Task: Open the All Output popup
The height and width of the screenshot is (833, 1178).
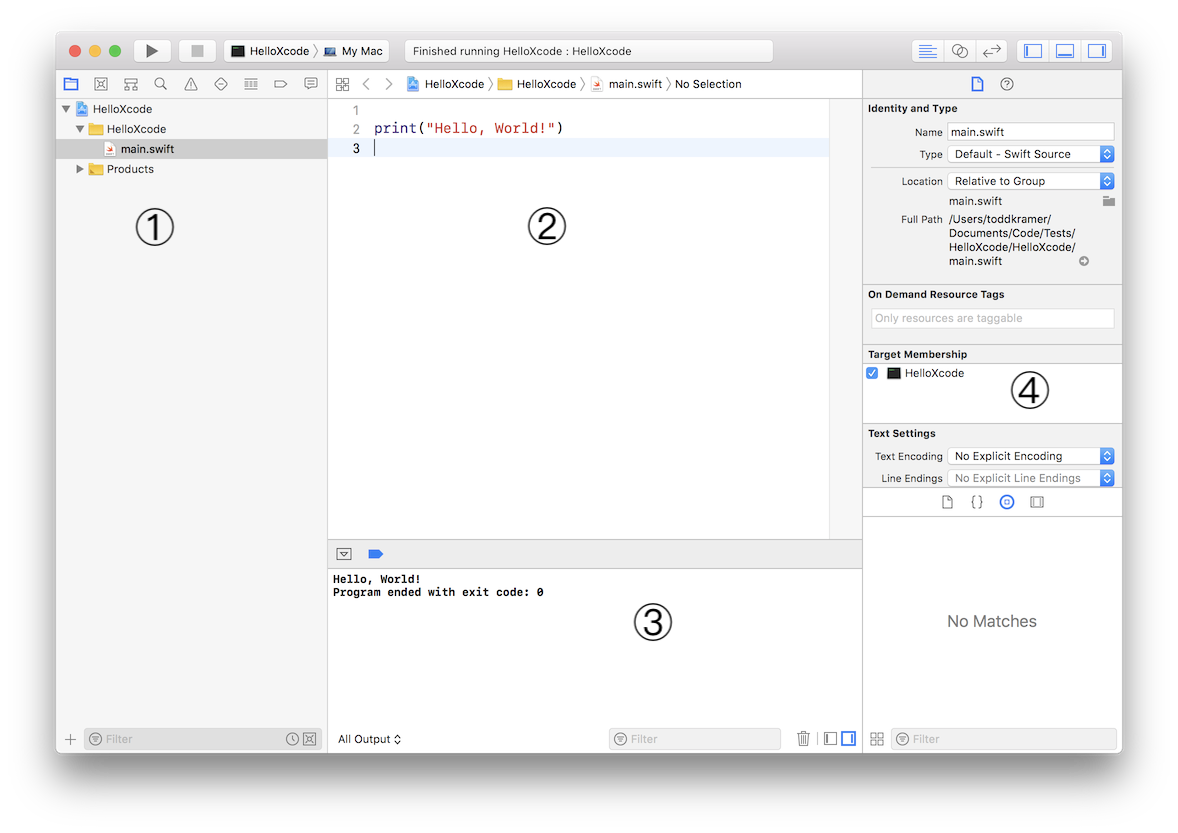Action: [369, 739]
